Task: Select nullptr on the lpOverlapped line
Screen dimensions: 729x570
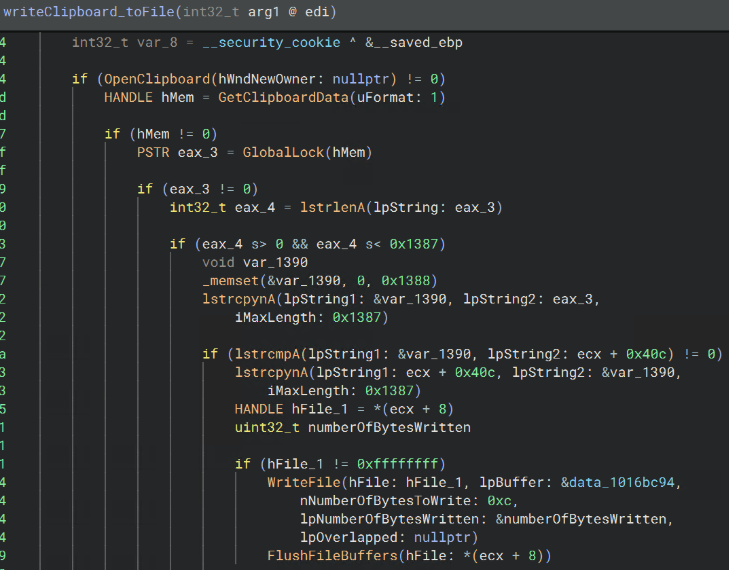Action: [442, 537]
